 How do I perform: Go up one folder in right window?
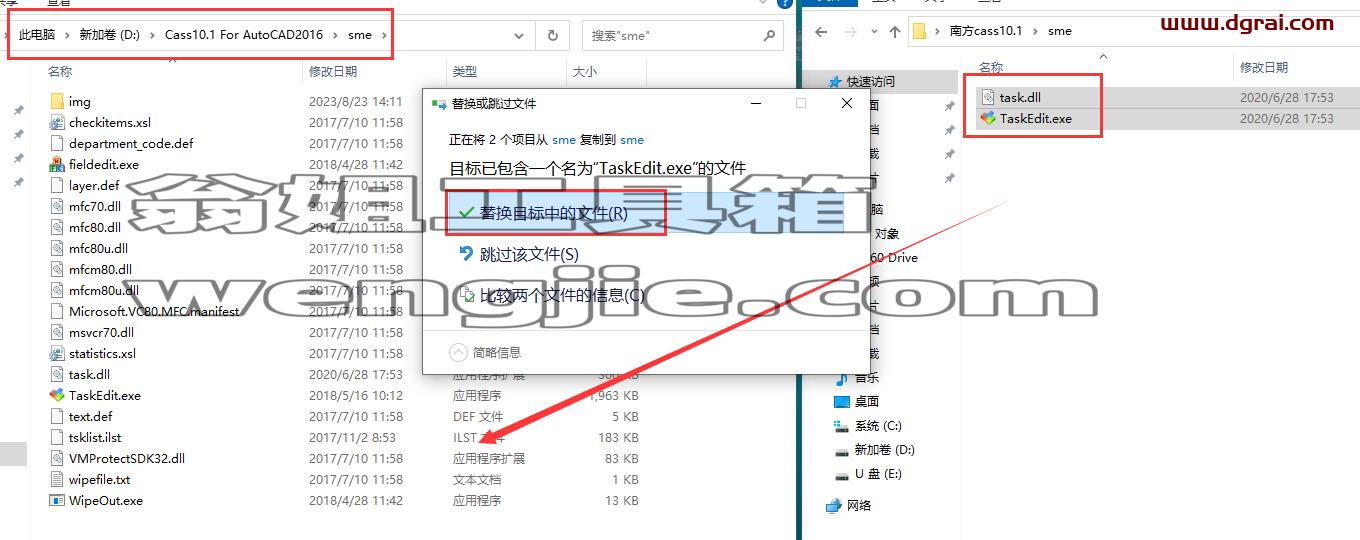tap(895, 31)
